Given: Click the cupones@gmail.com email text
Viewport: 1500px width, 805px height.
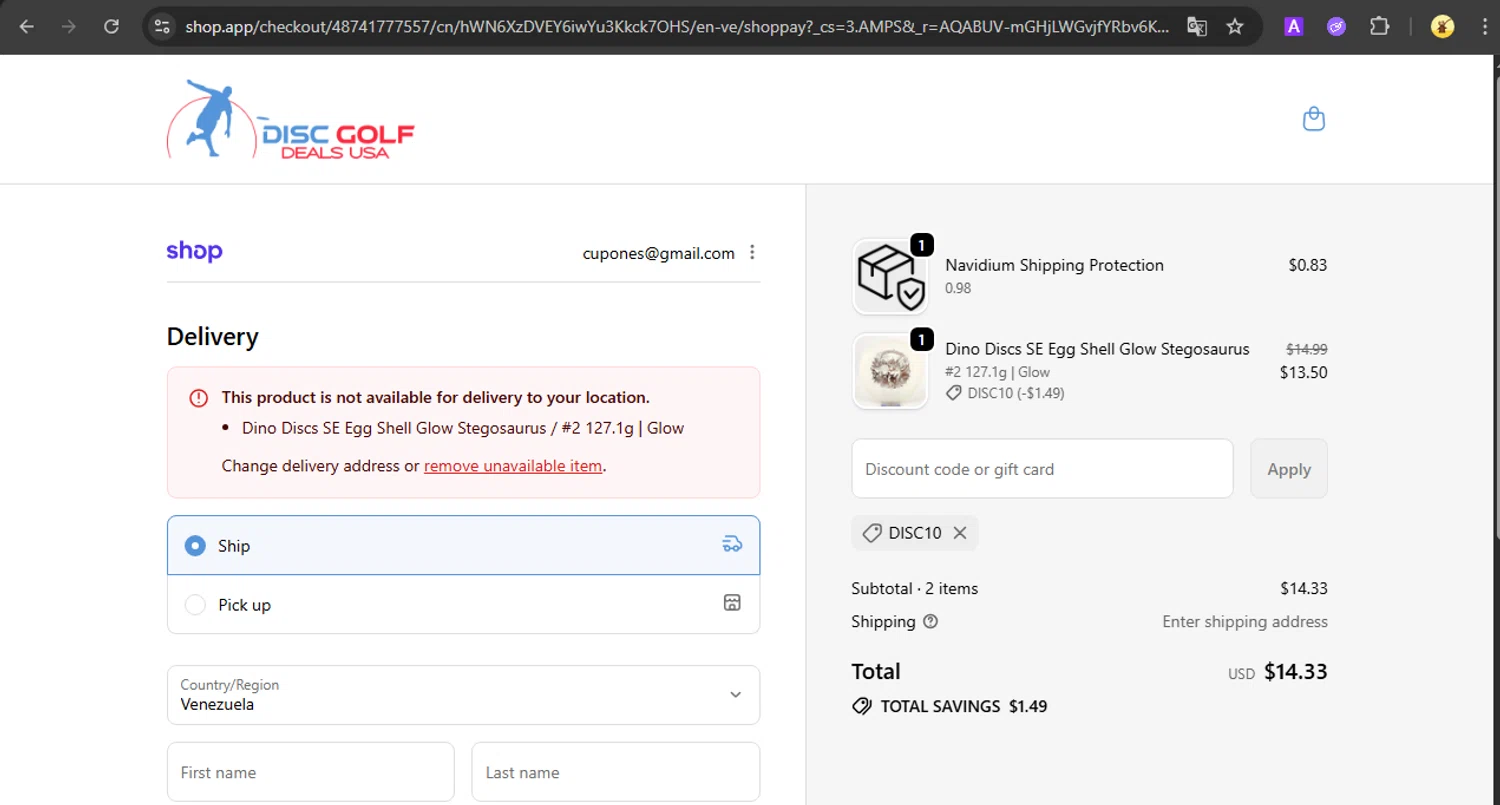Looking at the screenshot, I should [x=658, y=253].
